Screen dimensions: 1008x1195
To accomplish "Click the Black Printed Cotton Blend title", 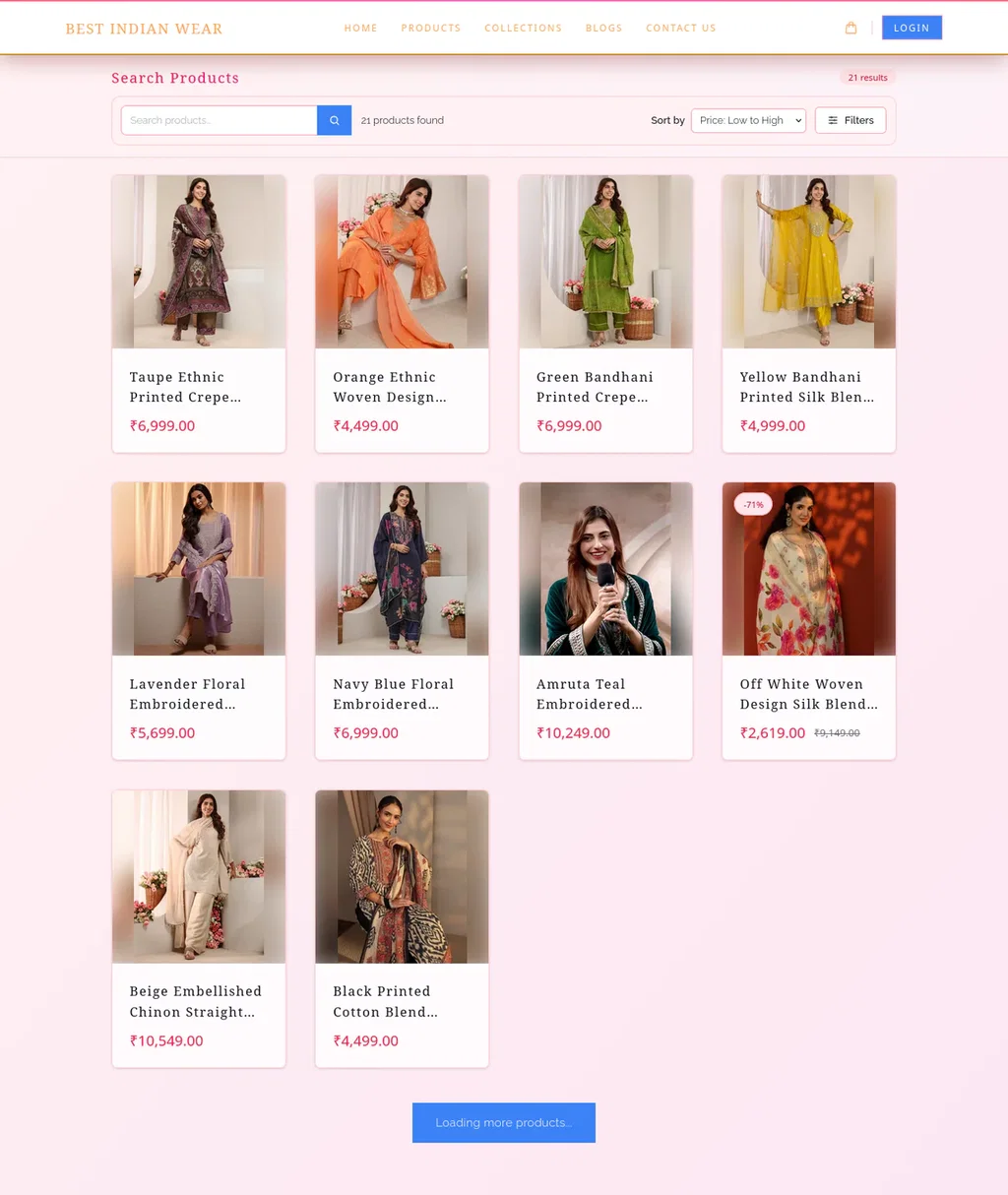I will click(x=385, y=1001).
